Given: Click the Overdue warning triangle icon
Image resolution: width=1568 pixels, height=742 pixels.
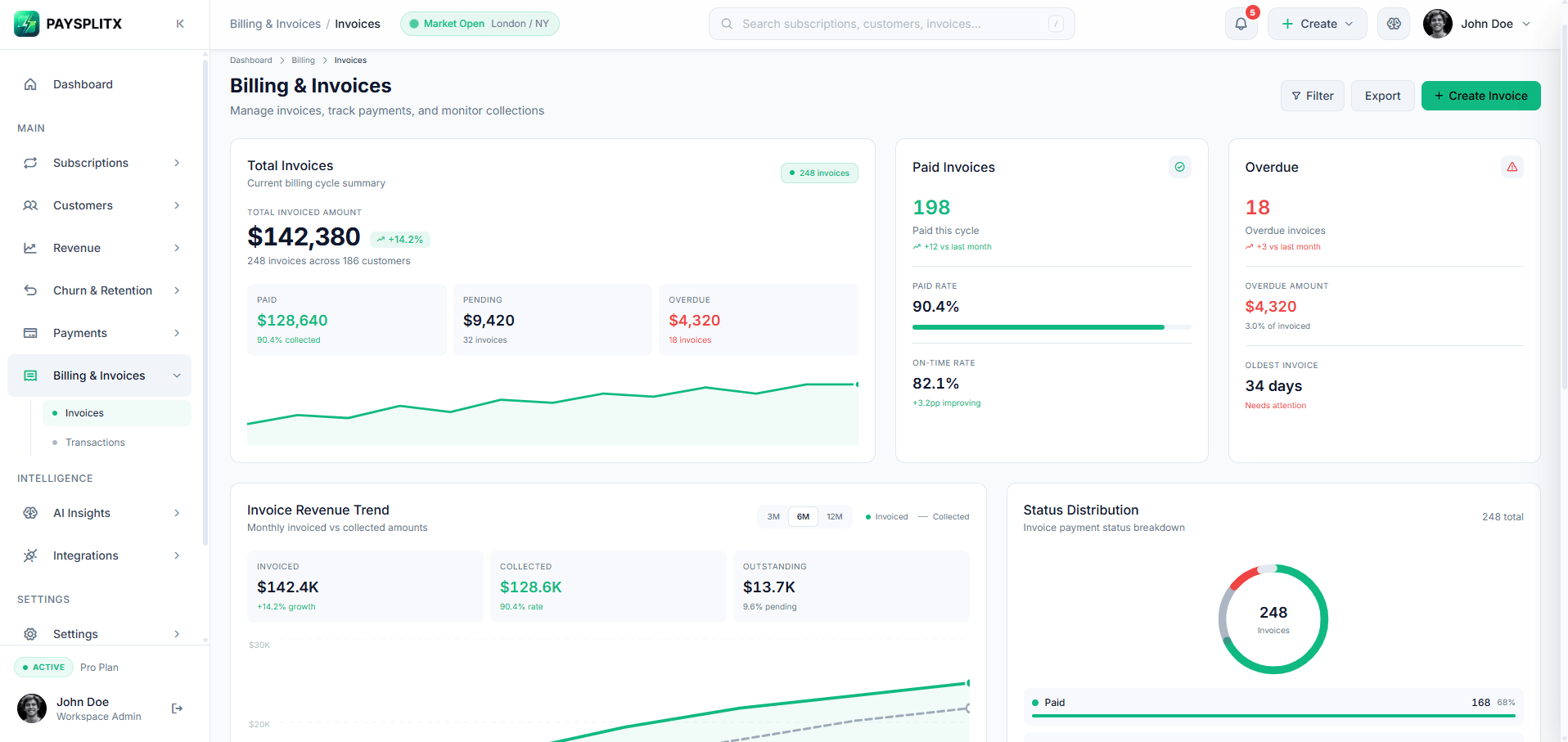Looking at the screenshot, I should coord(1512,167).
